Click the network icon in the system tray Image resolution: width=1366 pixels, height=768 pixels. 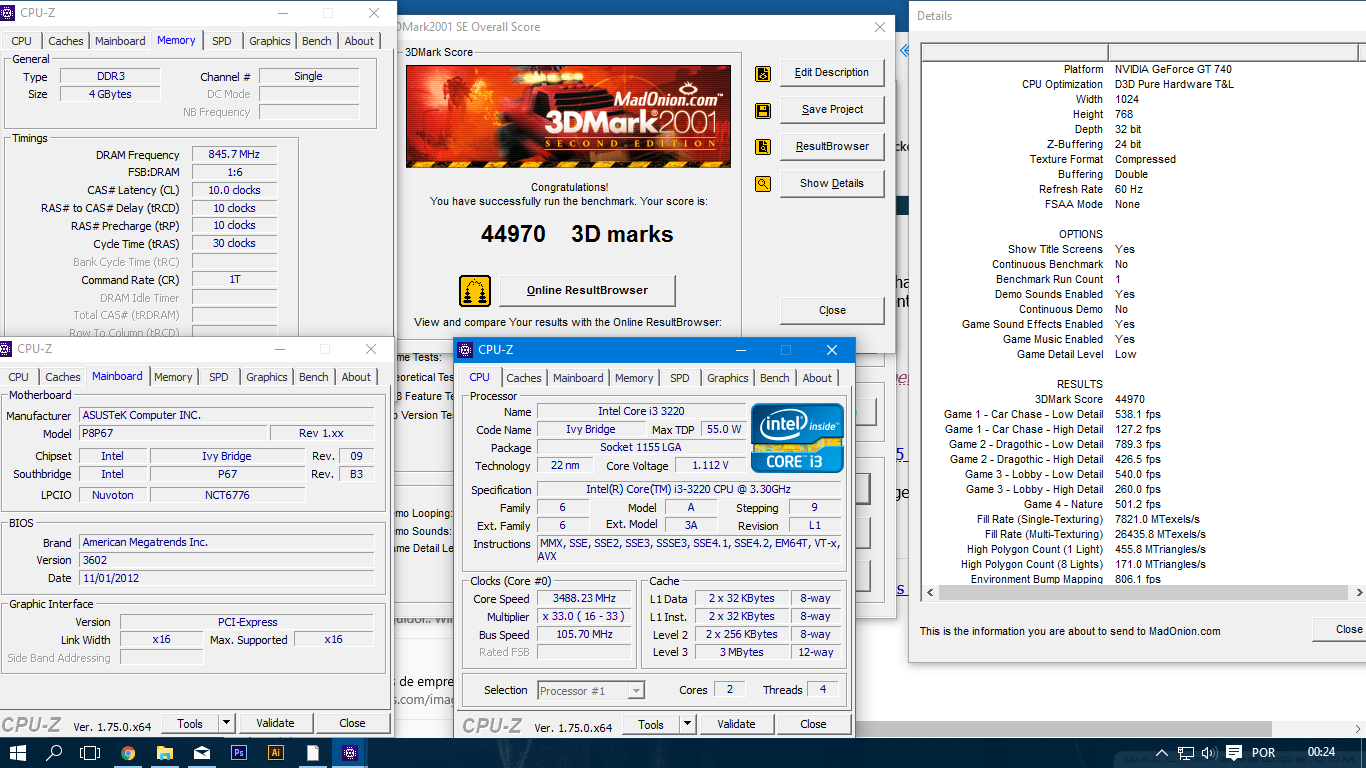1186,753
